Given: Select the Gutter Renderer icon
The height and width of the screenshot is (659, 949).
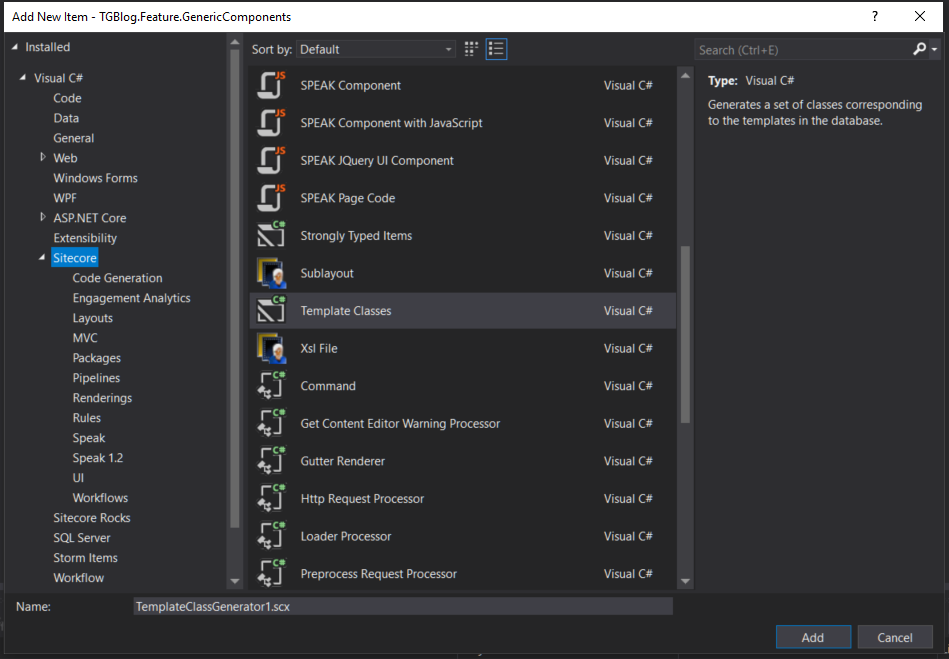Looking at the screenshot, I should pos(271,461).
